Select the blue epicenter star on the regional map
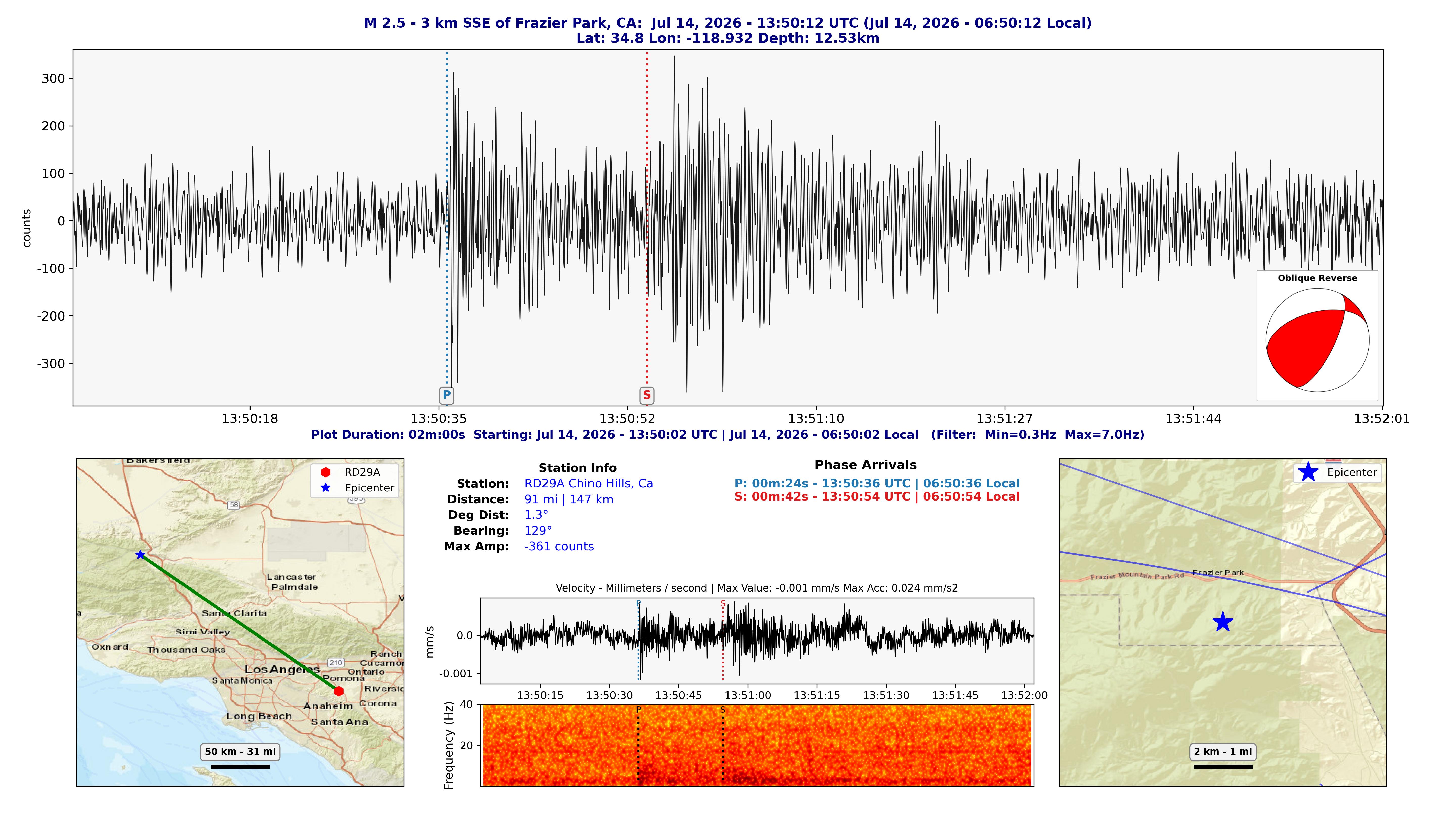The width and height of the screenshot is (1456, 819). (140, 555)
